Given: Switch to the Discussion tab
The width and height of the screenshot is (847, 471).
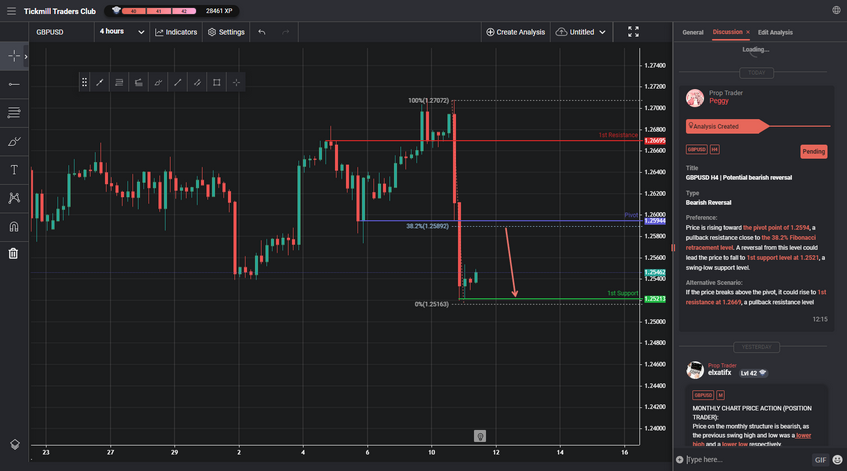Looking at the screenshot, I should 727,32.
